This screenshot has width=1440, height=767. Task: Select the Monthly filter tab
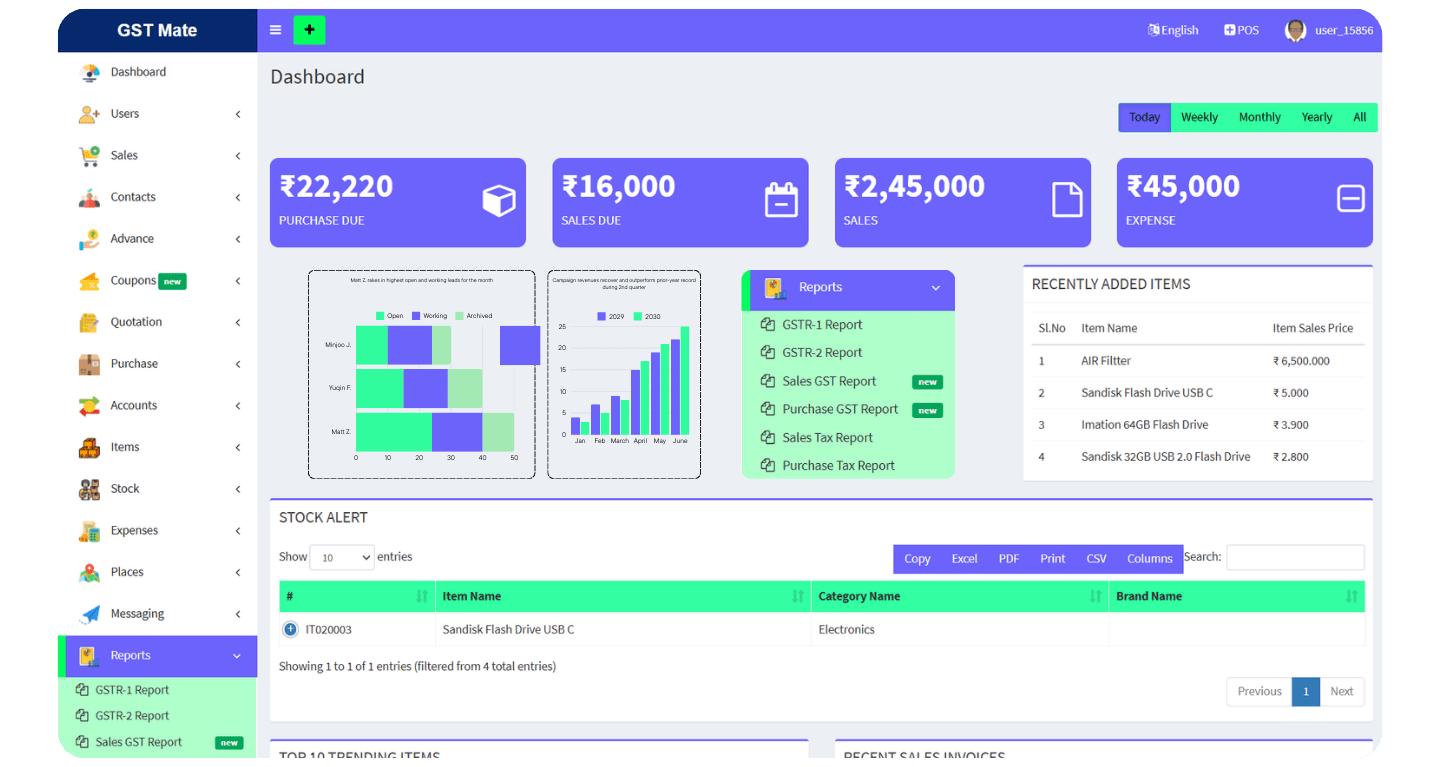click(x=1259, y=117)
